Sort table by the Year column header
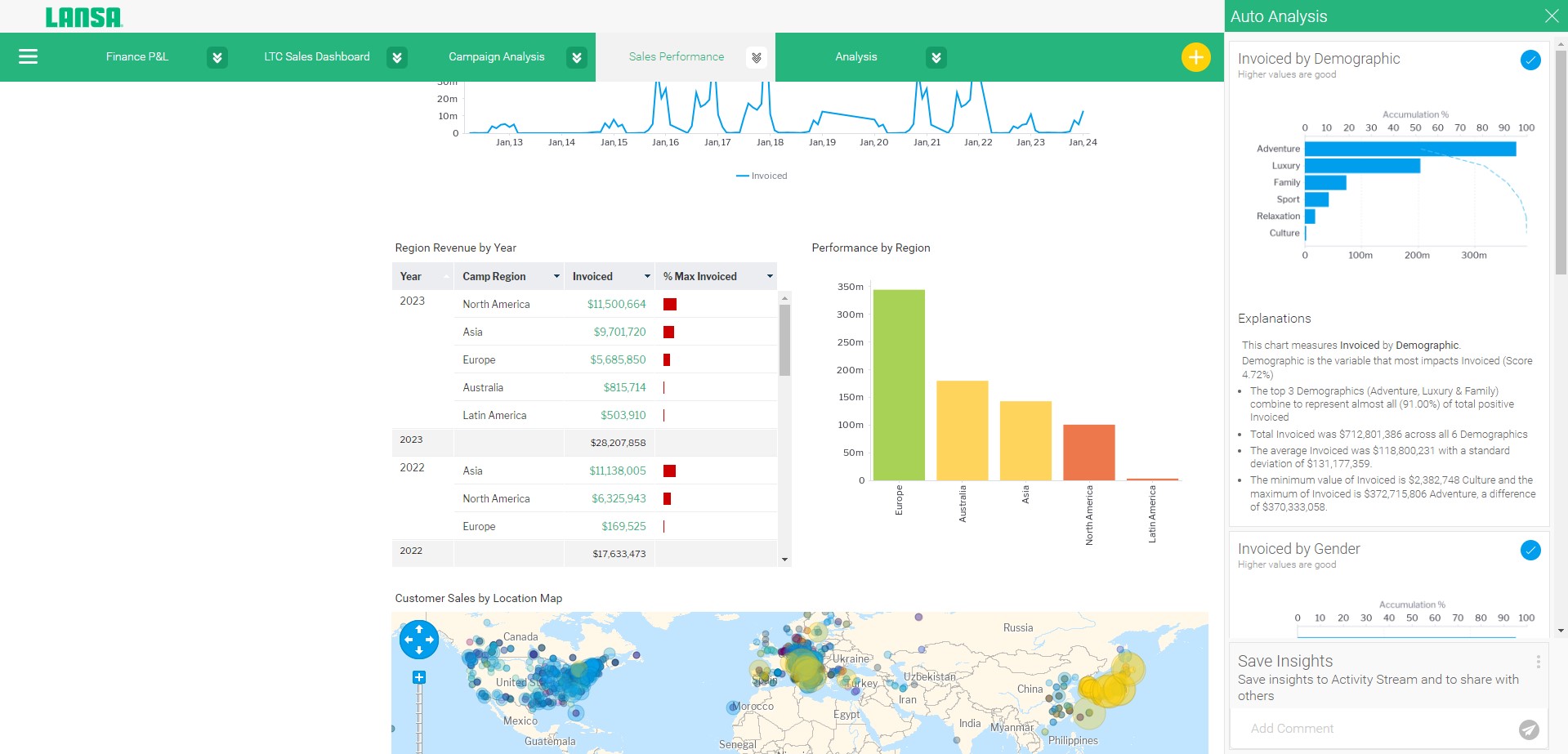Image resolution: width=1568 pixels, height=754 pixels. (x=411, y=276)
